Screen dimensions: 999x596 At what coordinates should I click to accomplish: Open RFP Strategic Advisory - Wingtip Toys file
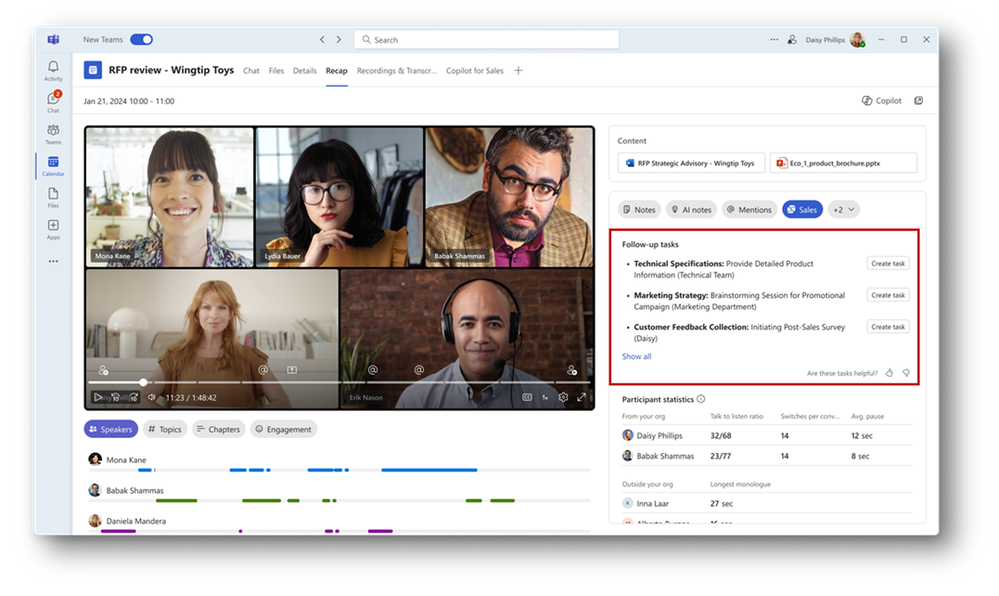(691, 163)
